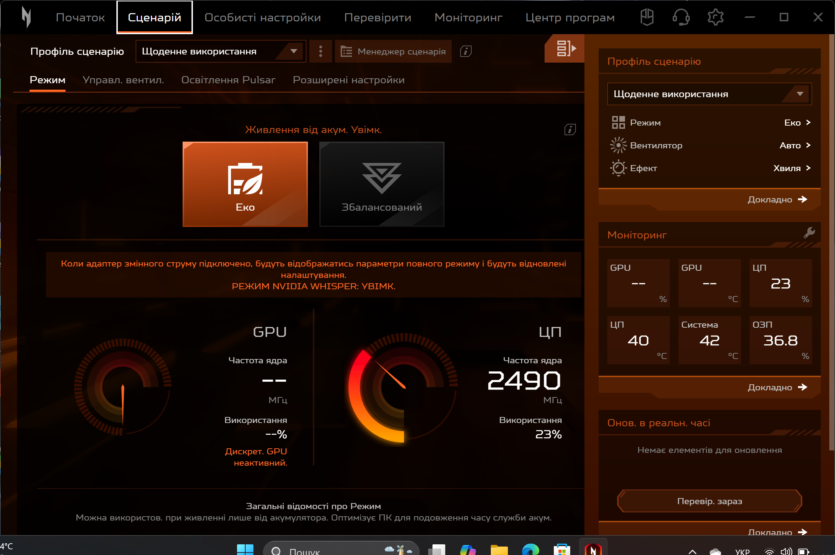Viewport: 835px width, 555px height.
Task: Collapse the right side panel toggle
Action: pos(564,48)
